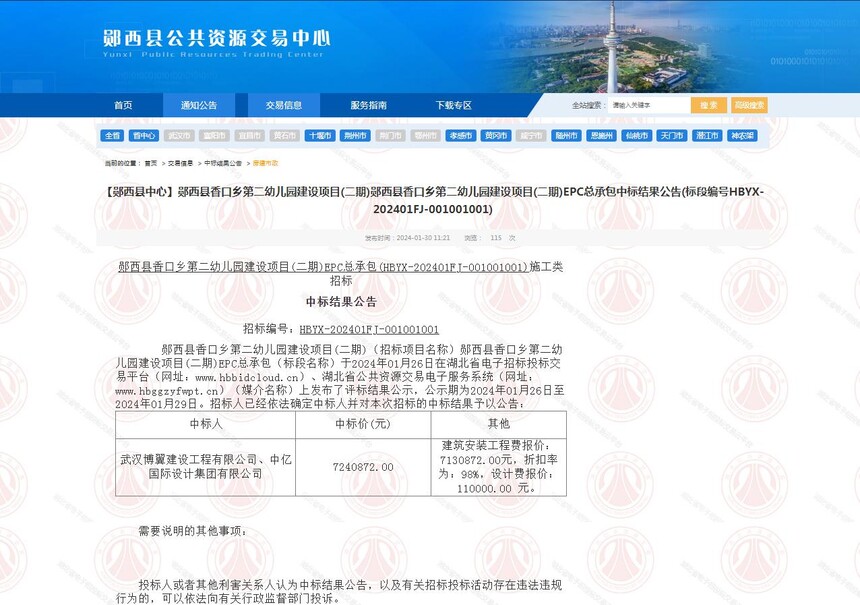Click the www.hbggzyfwpt.cn URL text
Screen dimensions: 860x605
167,391
